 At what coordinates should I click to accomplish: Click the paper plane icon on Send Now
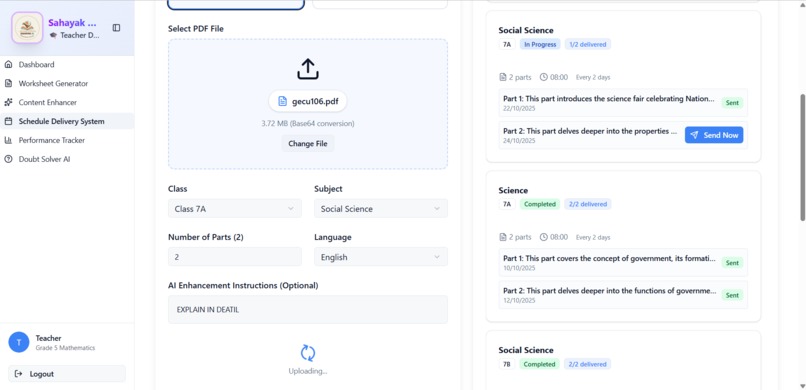[694, 135]
